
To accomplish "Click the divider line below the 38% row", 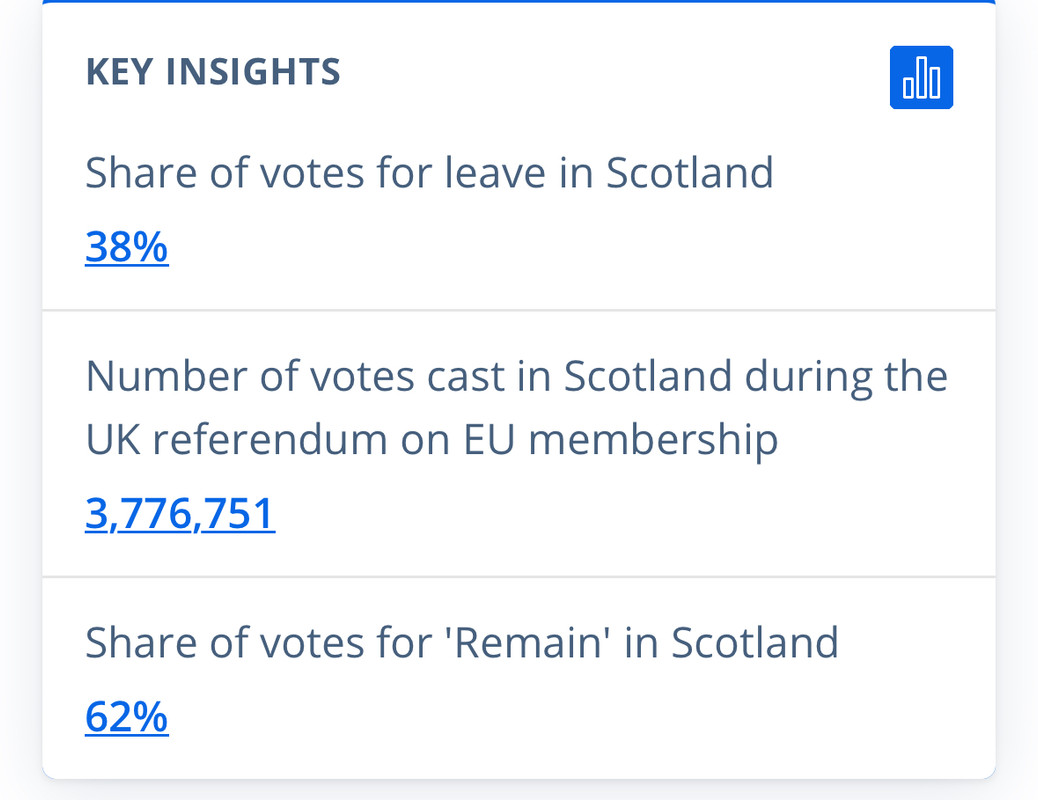I will 519,310.
